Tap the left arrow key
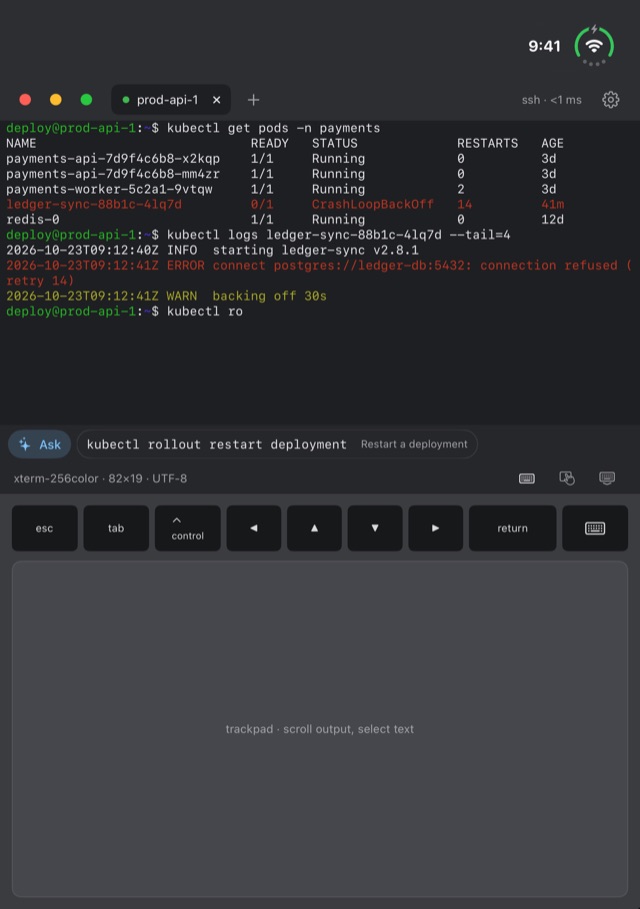Image resolution: width=640 pixels, height=909 pixels. click(254, 528)
